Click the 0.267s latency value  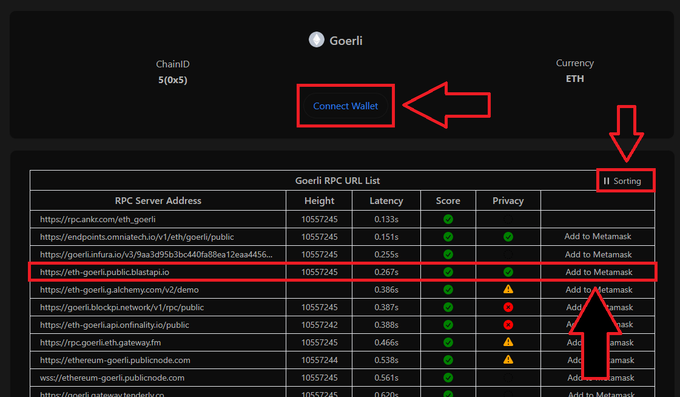pyautogui.click(x=386, y=272)
